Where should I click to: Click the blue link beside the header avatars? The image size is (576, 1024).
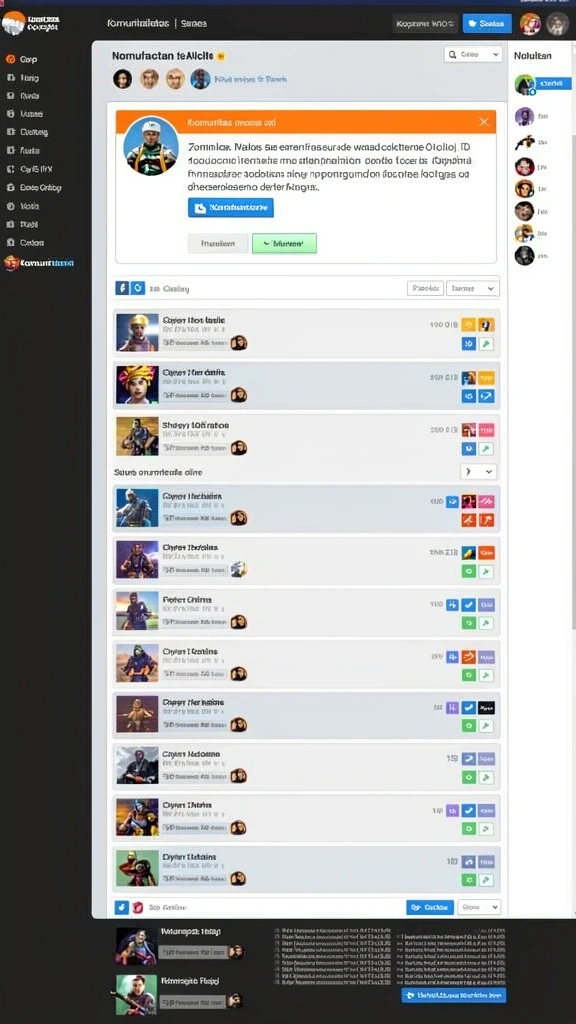251,79
